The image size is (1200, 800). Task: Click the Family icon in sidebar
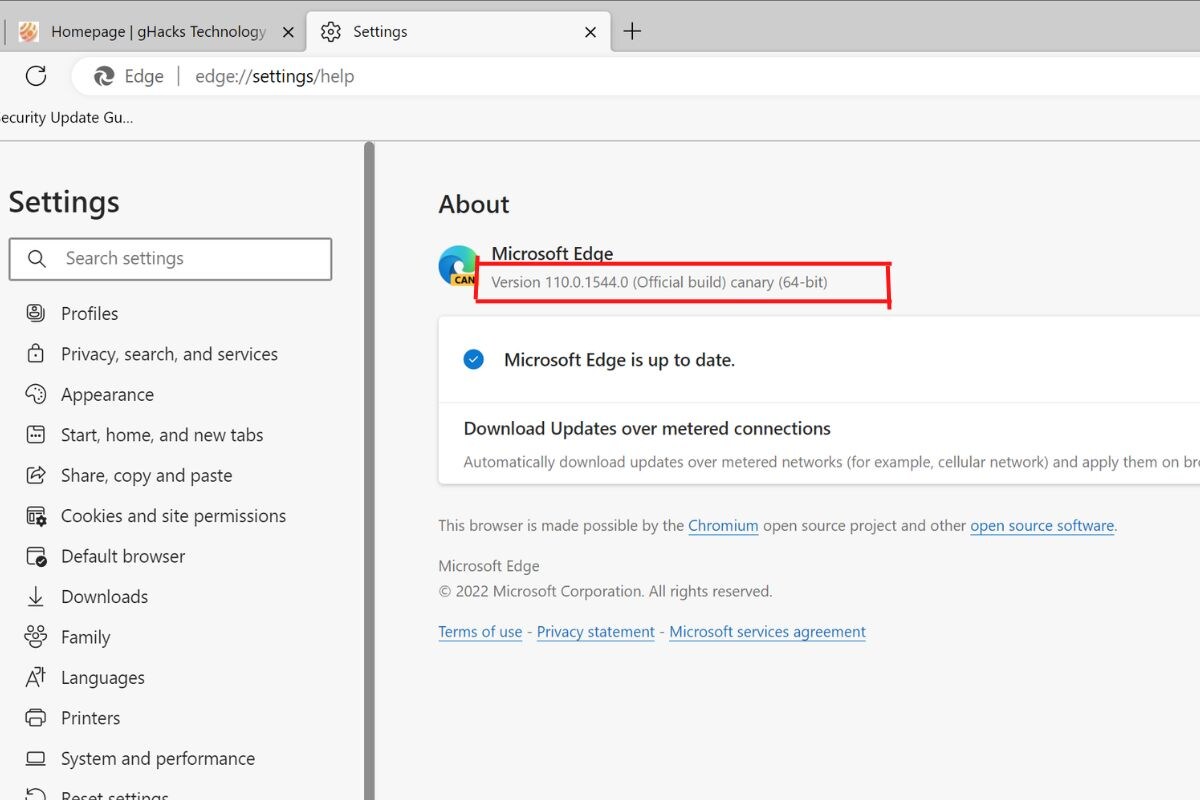[x=36, y=637]
